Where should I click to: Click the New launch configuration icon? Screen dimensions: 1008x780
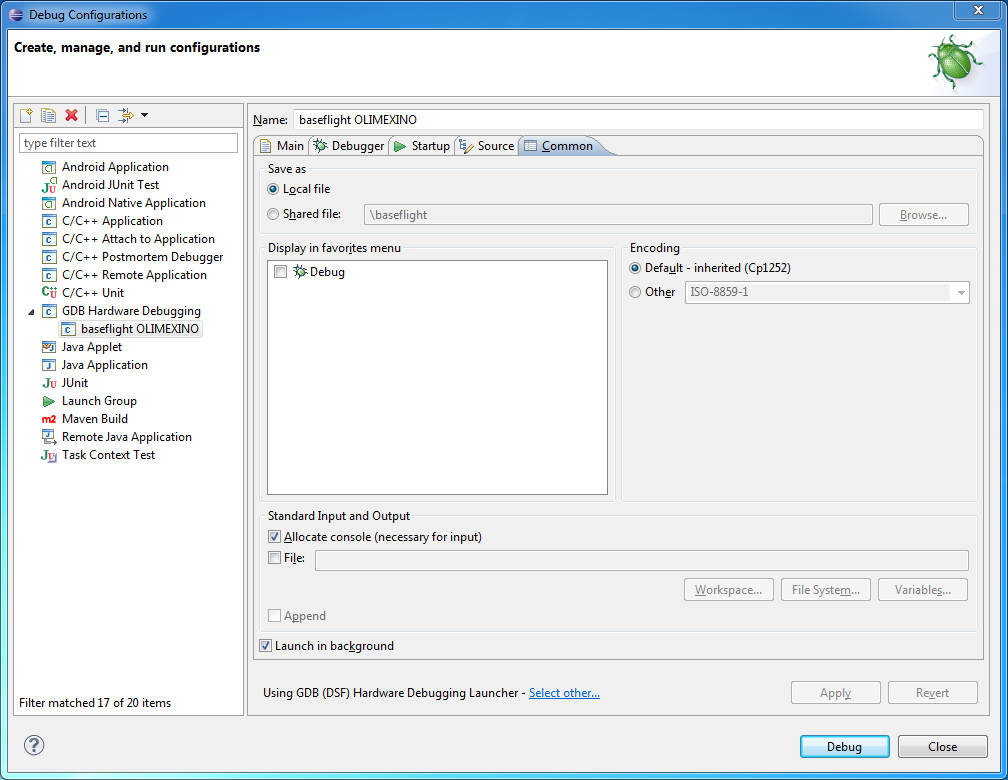(x=27, y=116)
